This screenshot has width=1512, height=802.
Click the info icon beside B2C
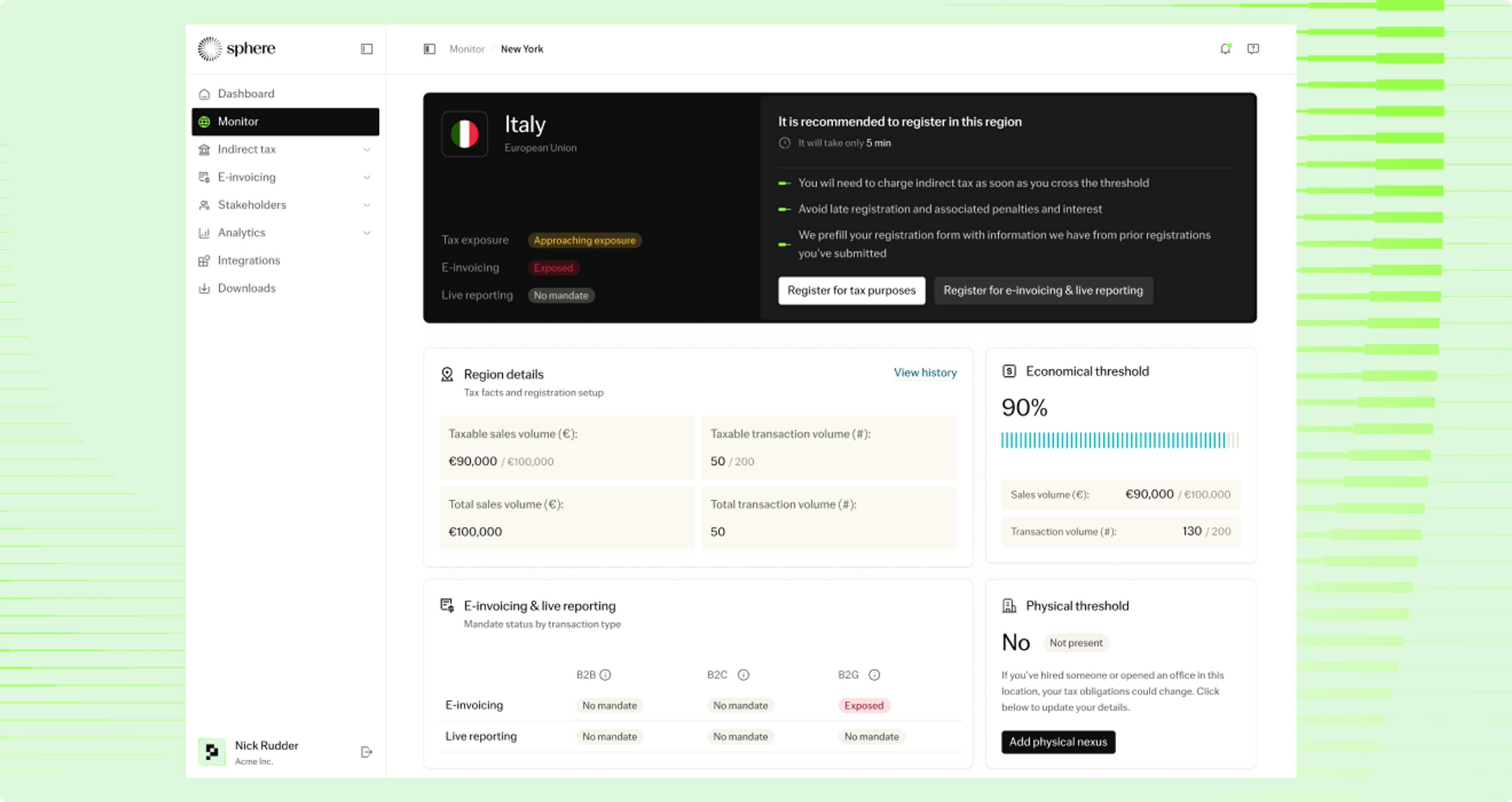click(743, 675)
